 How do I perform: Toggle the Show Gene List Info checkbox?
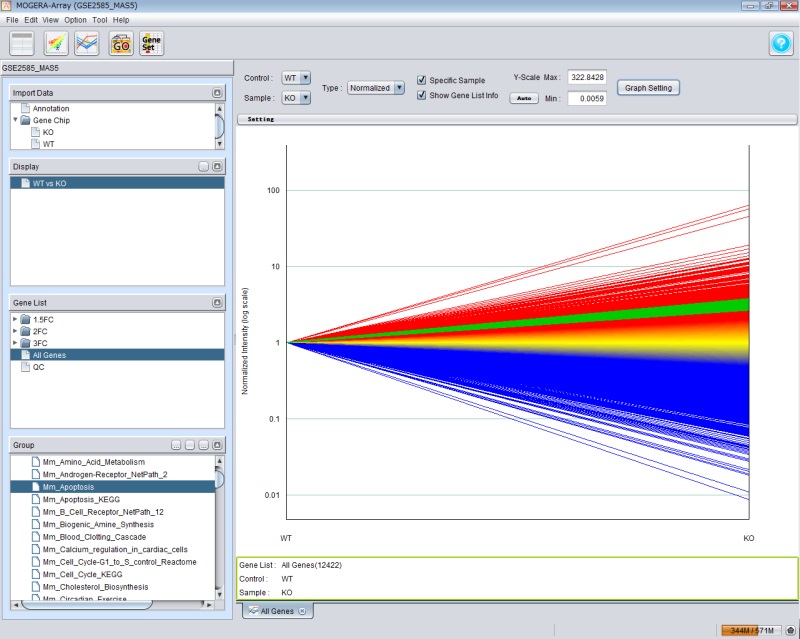[x=422, y=95]
